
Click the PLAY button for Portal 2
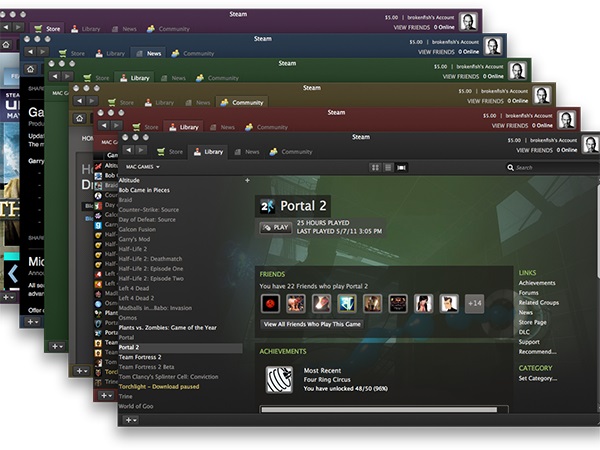(x=276, y=228)
